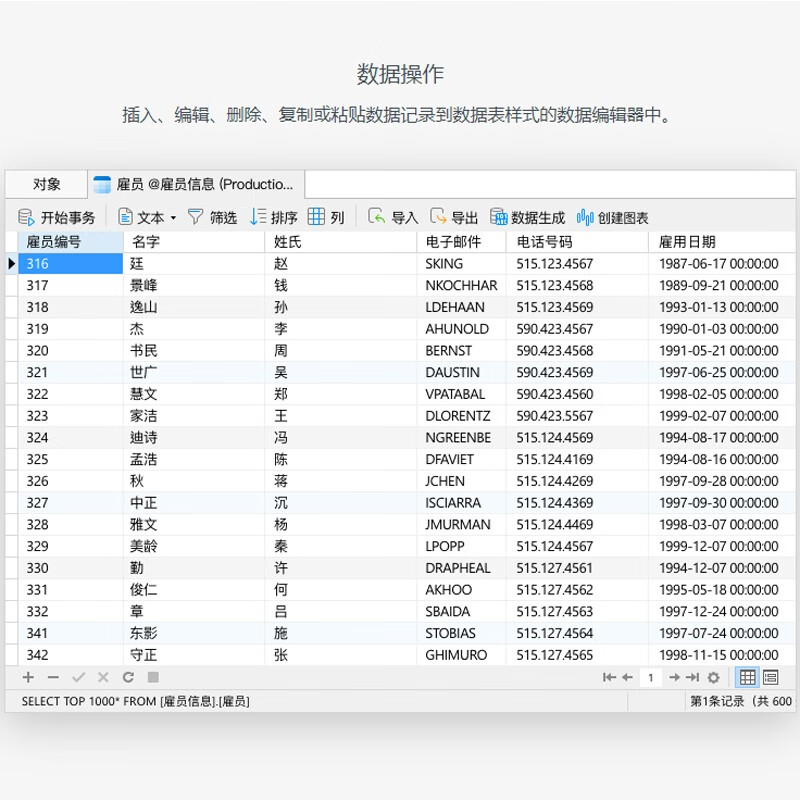Delete the record with the minus button
800x800 pixels.
(x=53, y=677)
